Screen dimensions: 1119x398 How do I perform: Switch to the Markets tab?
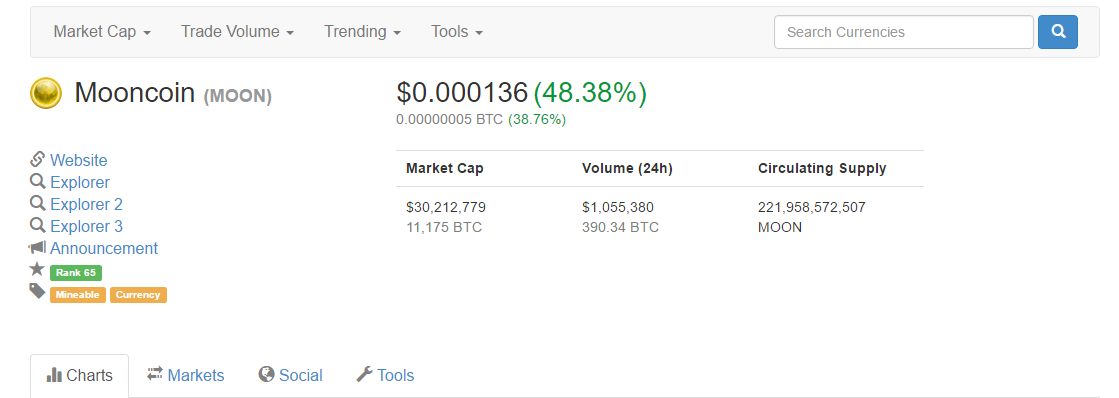tap(186, 375)
